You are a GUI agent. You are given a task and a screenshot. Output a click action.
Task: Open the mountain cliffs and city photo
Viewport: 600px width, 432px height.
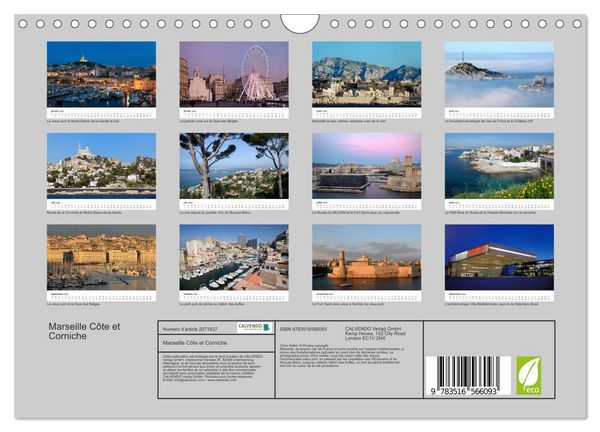pyautogui.click(x=367, y=74)
